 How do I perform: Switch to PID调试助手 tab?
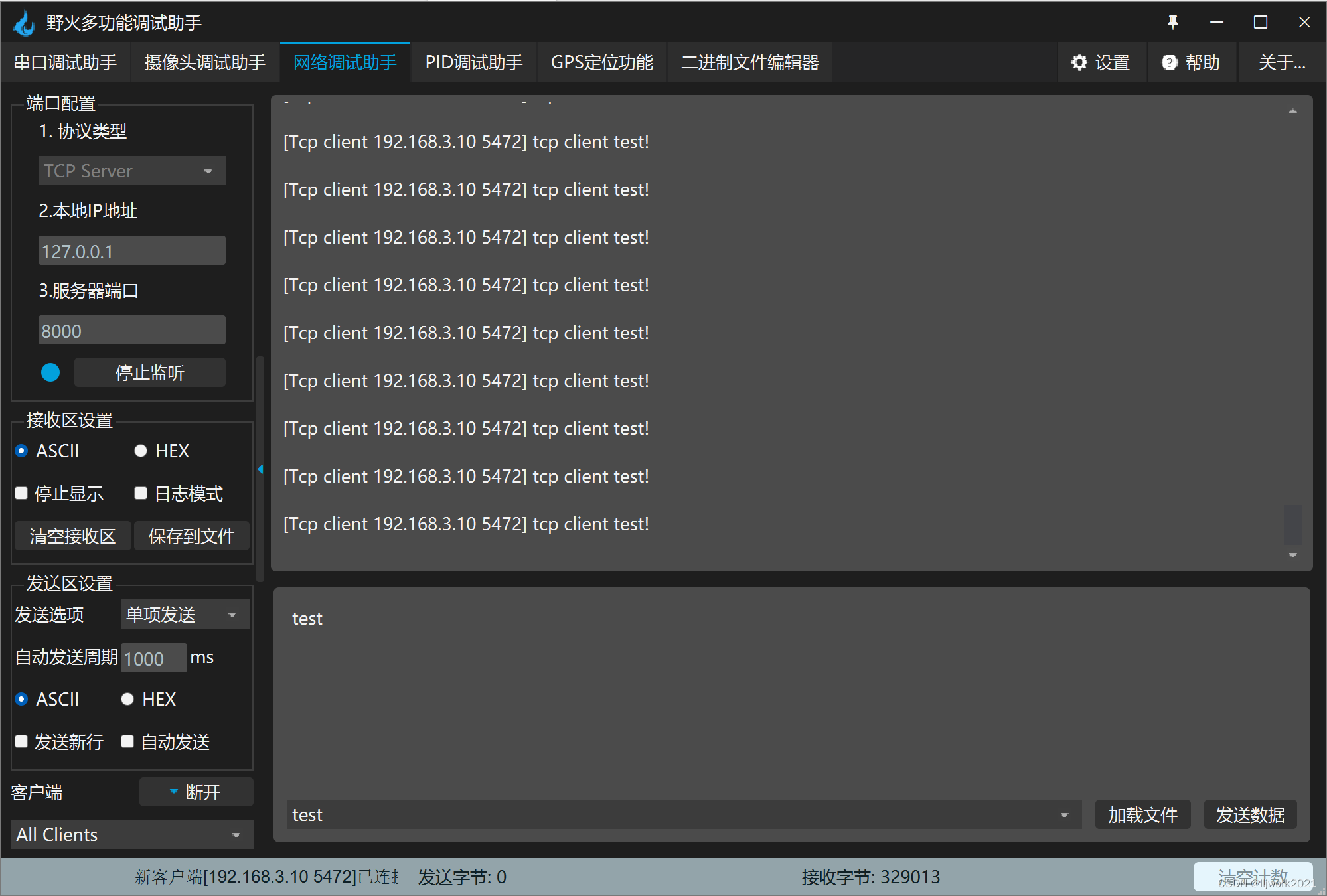(x=474, y=62)
